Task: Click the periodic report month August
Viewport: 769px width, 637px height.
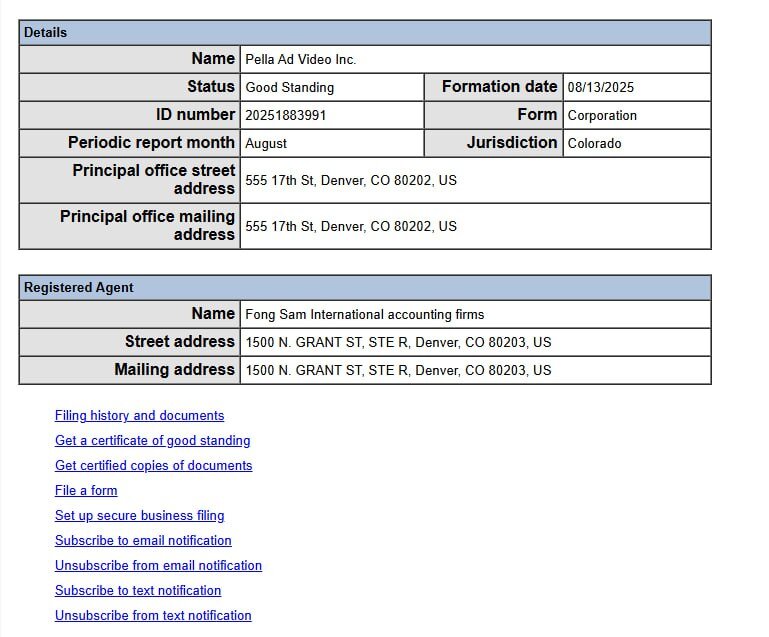Action: pyautogui.click(x=266, y=144)
